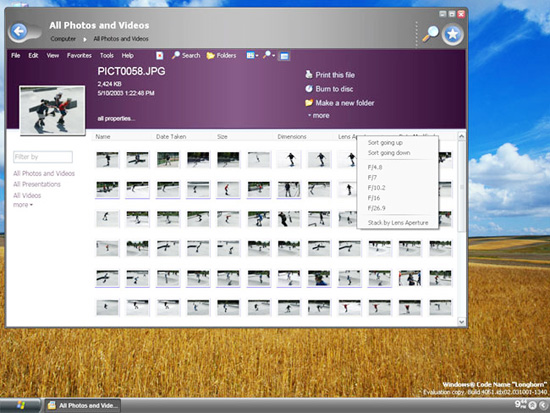Toggle the Folders pane button
Screen dimensions: 550x413
pyautogui.click(x=221, y=55)
